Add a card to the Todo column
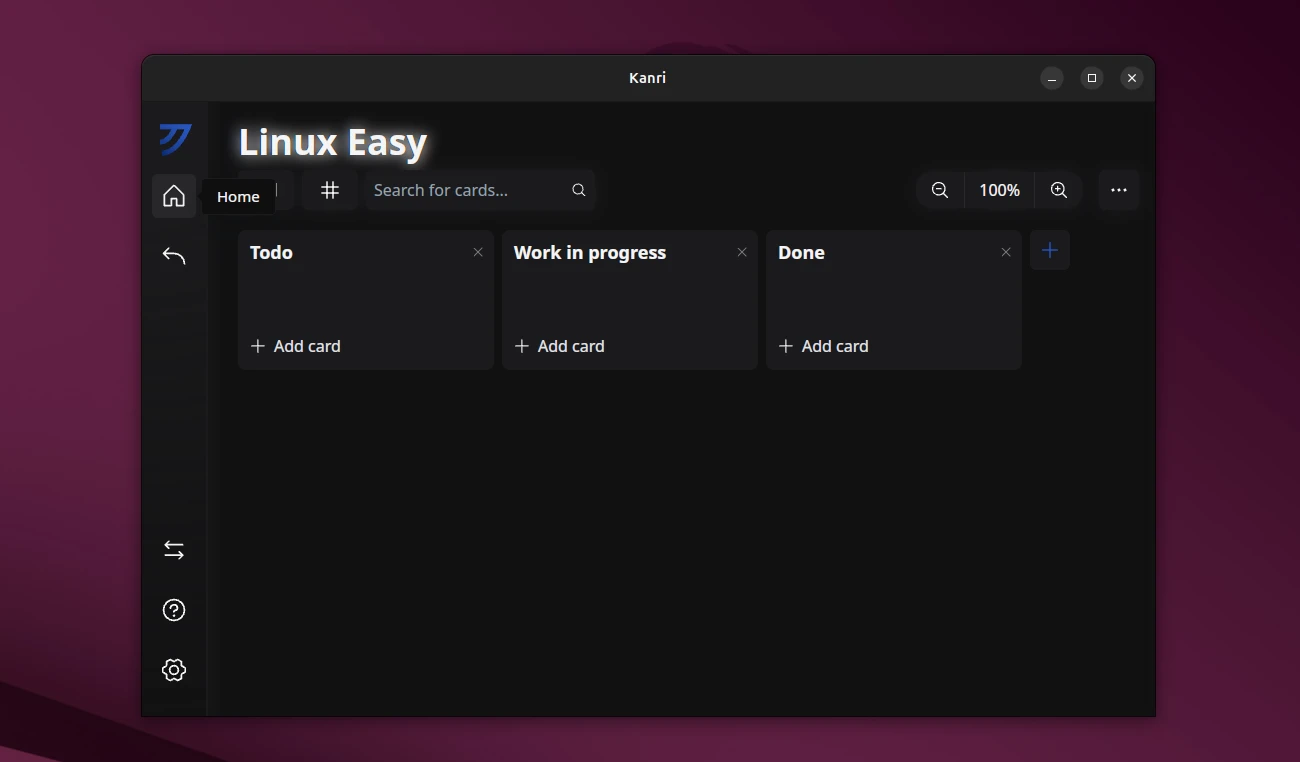The image size is (1300, 762). (296, 346)
